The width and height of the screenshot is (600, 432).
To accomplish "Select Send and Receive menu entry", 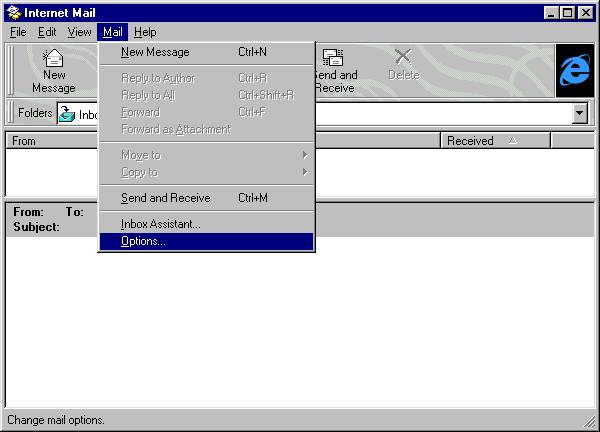I will (x=206, y=198).
